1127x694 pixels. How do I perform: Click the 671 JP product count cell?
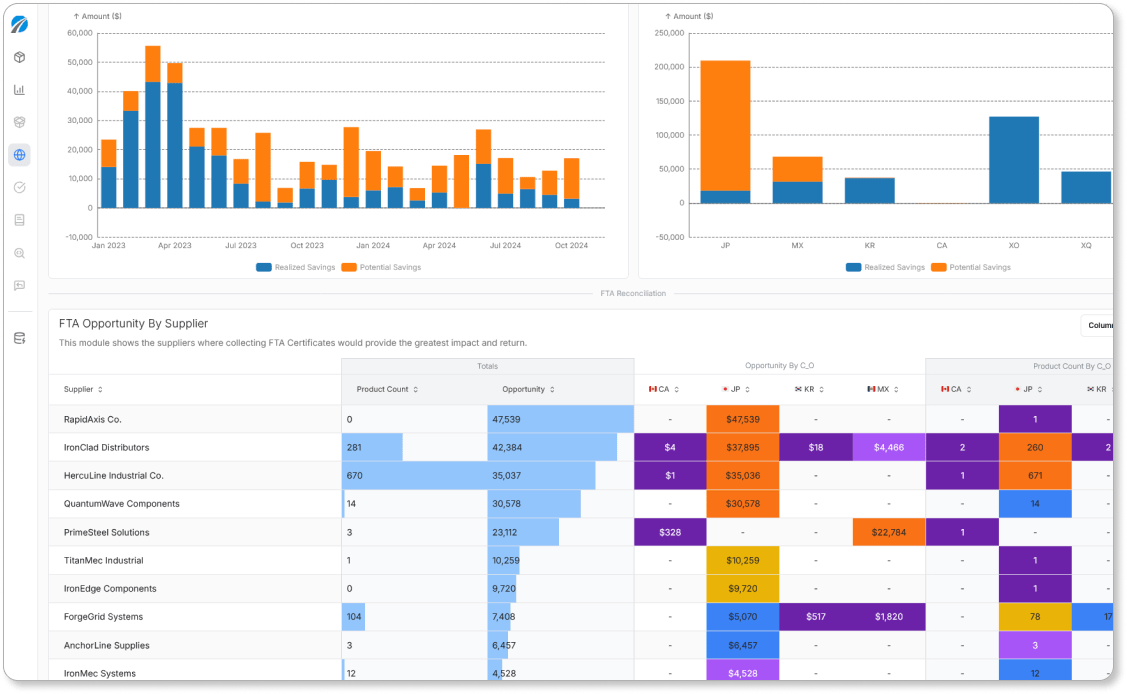click(1035, 476)
